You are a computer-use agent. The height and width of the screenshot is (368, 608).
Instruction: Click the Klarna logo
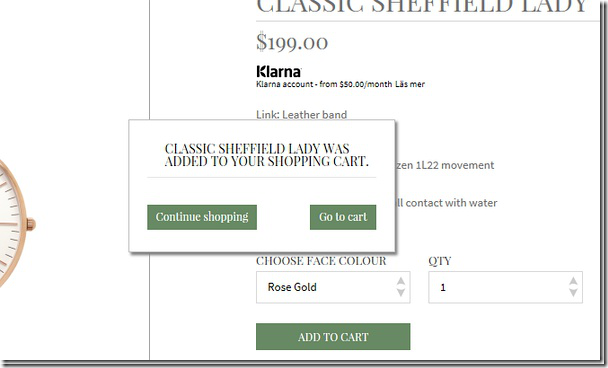coord(279,71)
